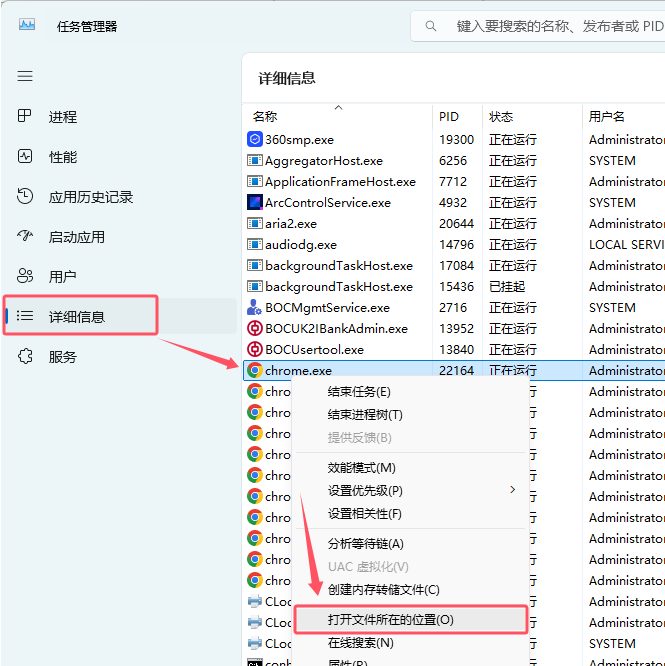
Task: Select the aria2.exe process row
Action: point(291,223)
